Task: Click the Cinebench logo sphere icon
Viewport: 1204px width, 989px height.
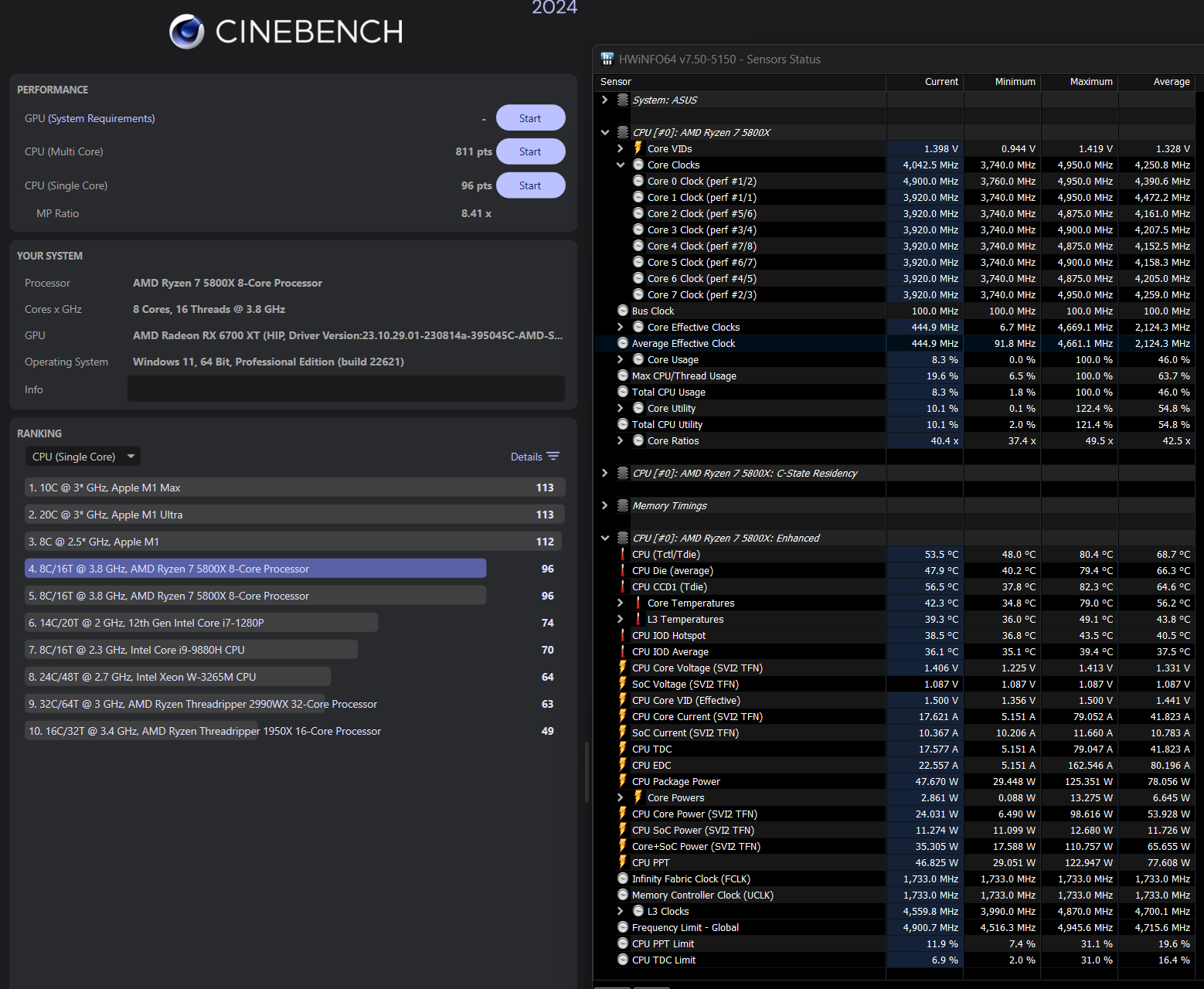Action: click(x=187, y=32)
